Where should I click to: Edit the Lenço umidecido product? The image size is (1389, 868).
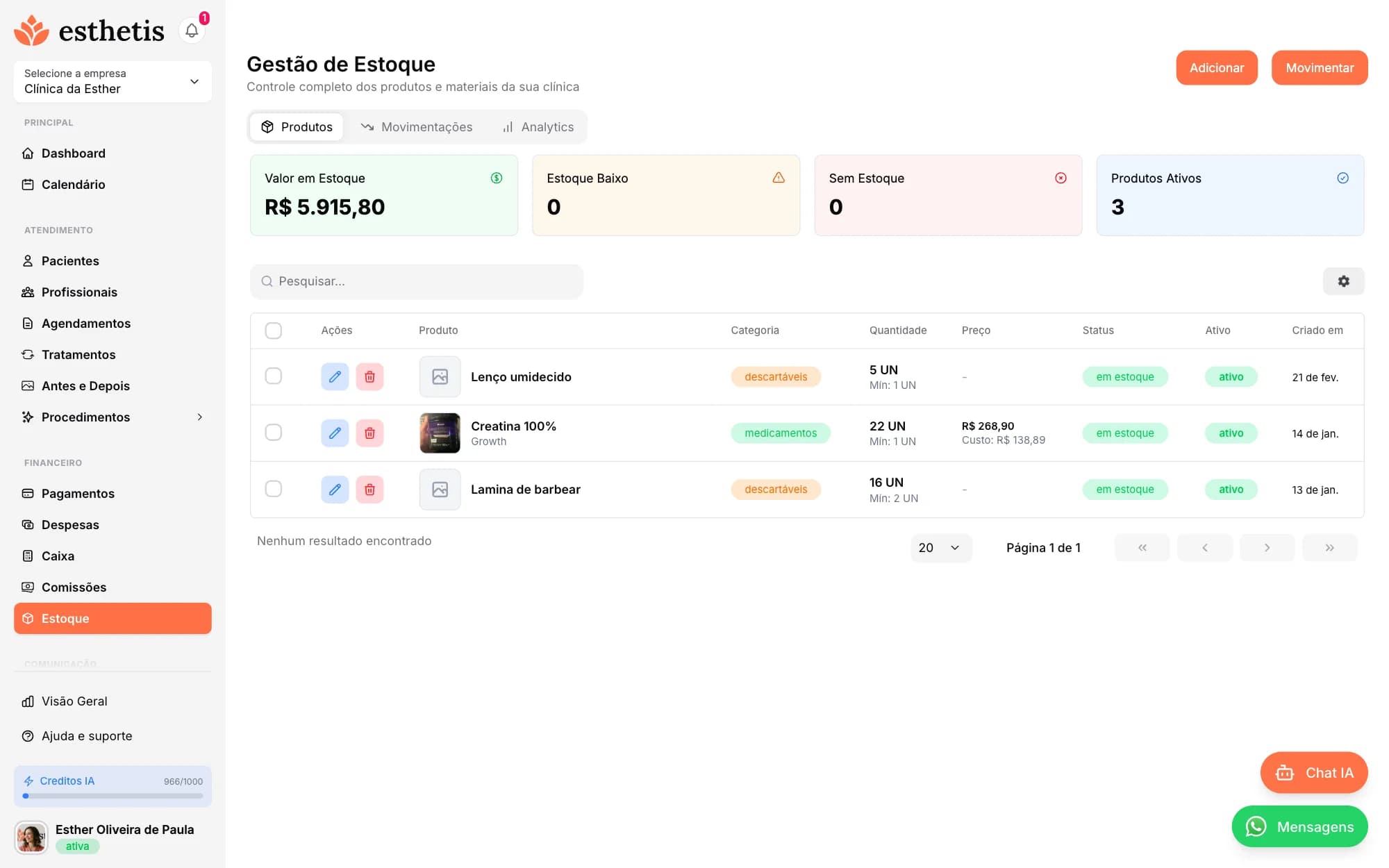pos(335,376)
